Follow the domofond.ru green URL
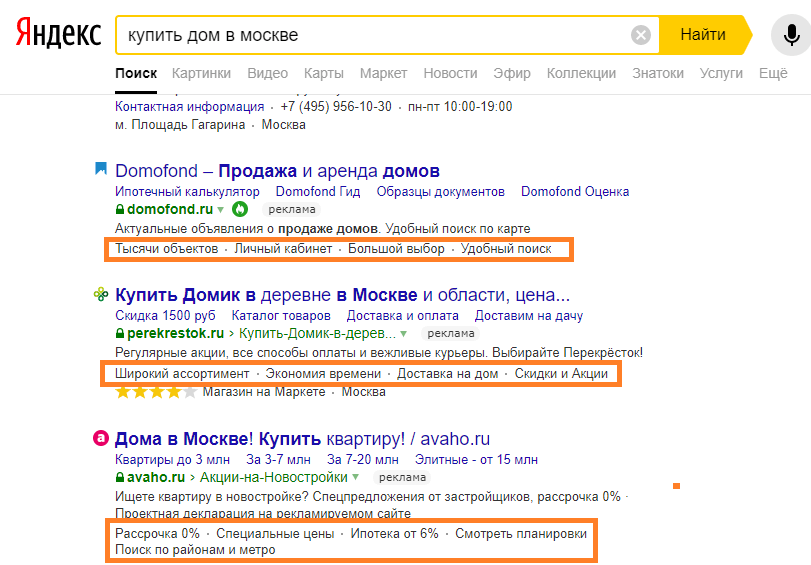This screenshot has height=565, width=811. tap(170, 209)
